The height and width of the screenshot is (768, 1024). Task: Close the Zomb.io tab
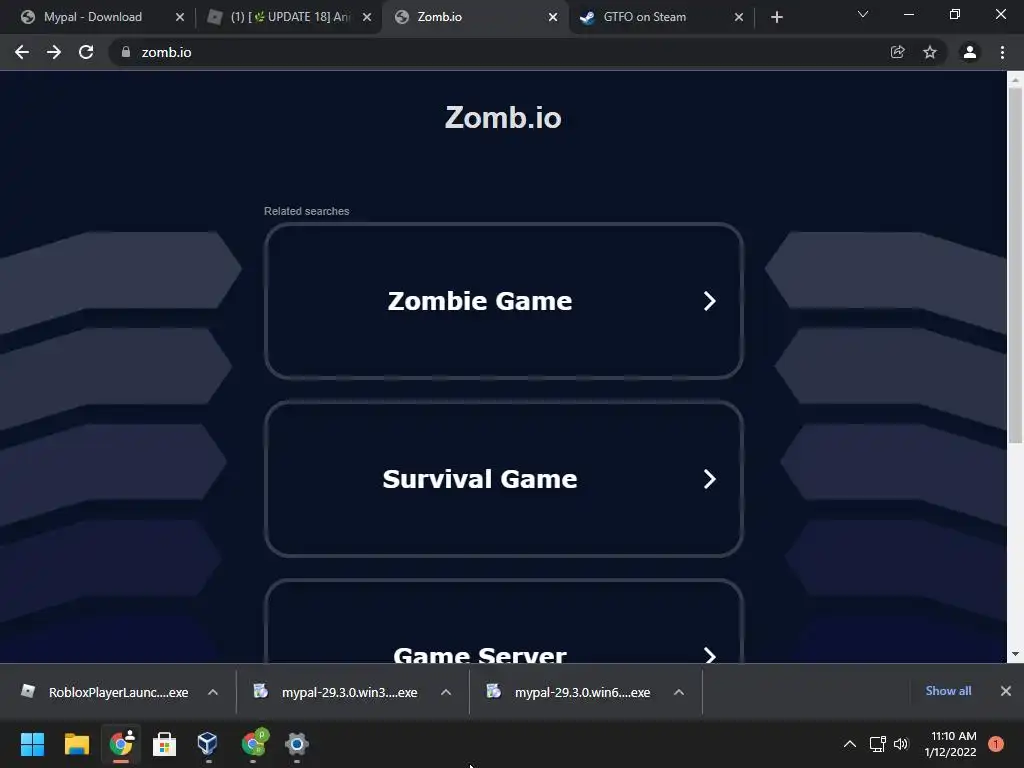click(553, 17)
